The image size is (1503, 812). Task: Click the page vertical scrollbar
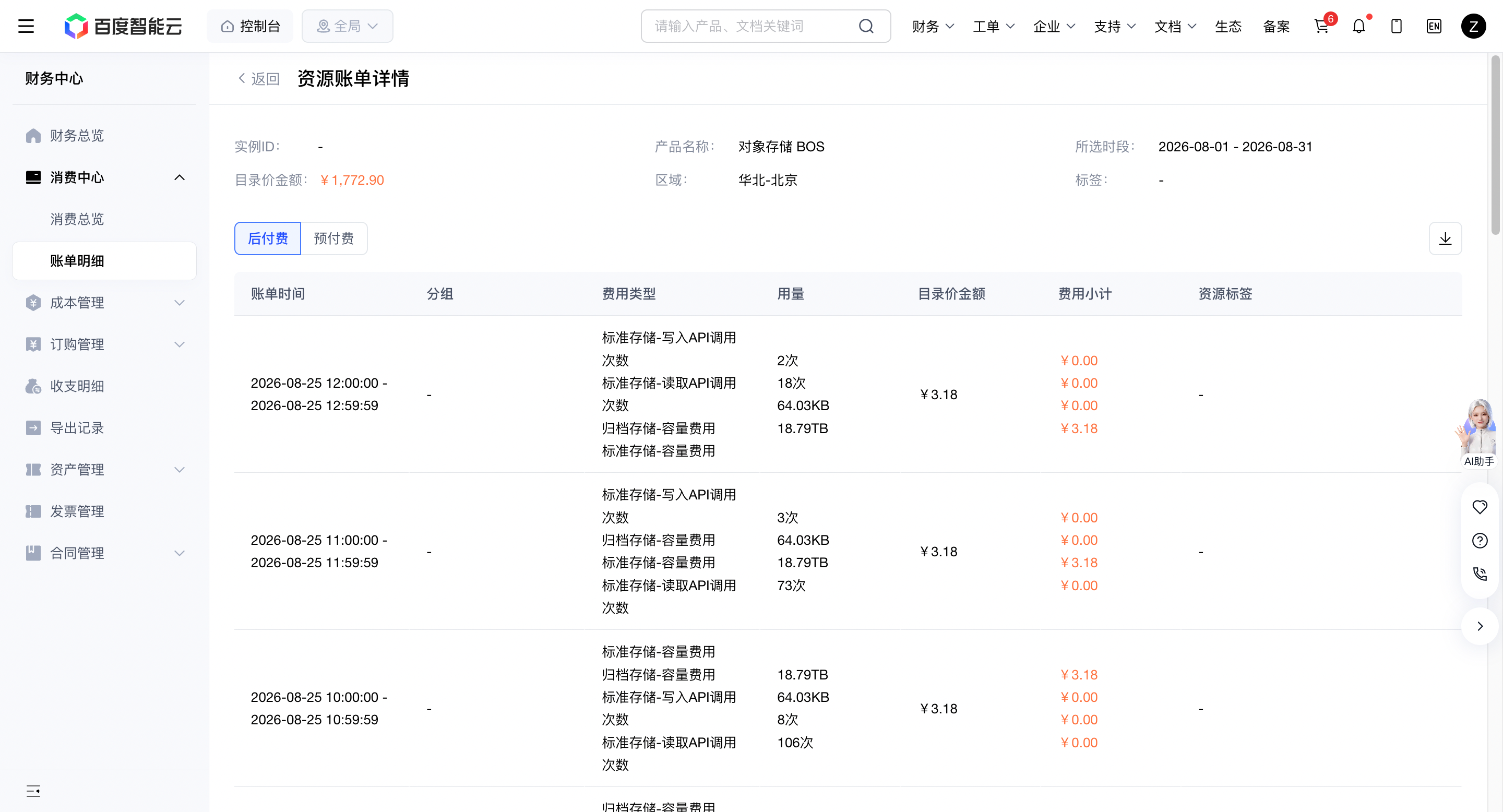click(1495, 145)
